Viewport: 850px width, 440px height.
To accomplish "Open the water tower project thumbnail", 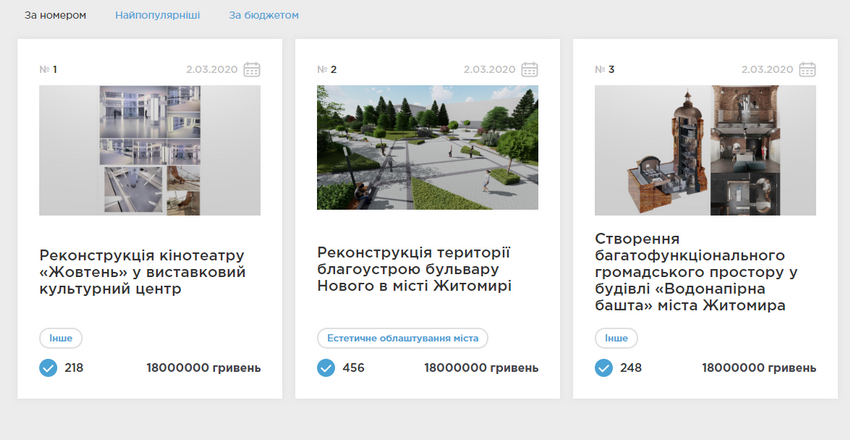I will point(705,150).
